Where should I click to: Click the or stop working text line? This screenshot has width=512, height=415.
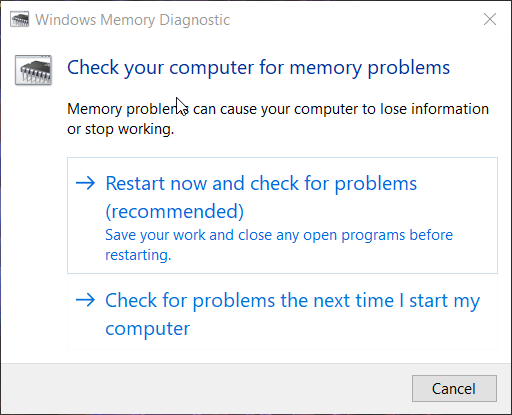pyautogui.click(x=120, y=129)
